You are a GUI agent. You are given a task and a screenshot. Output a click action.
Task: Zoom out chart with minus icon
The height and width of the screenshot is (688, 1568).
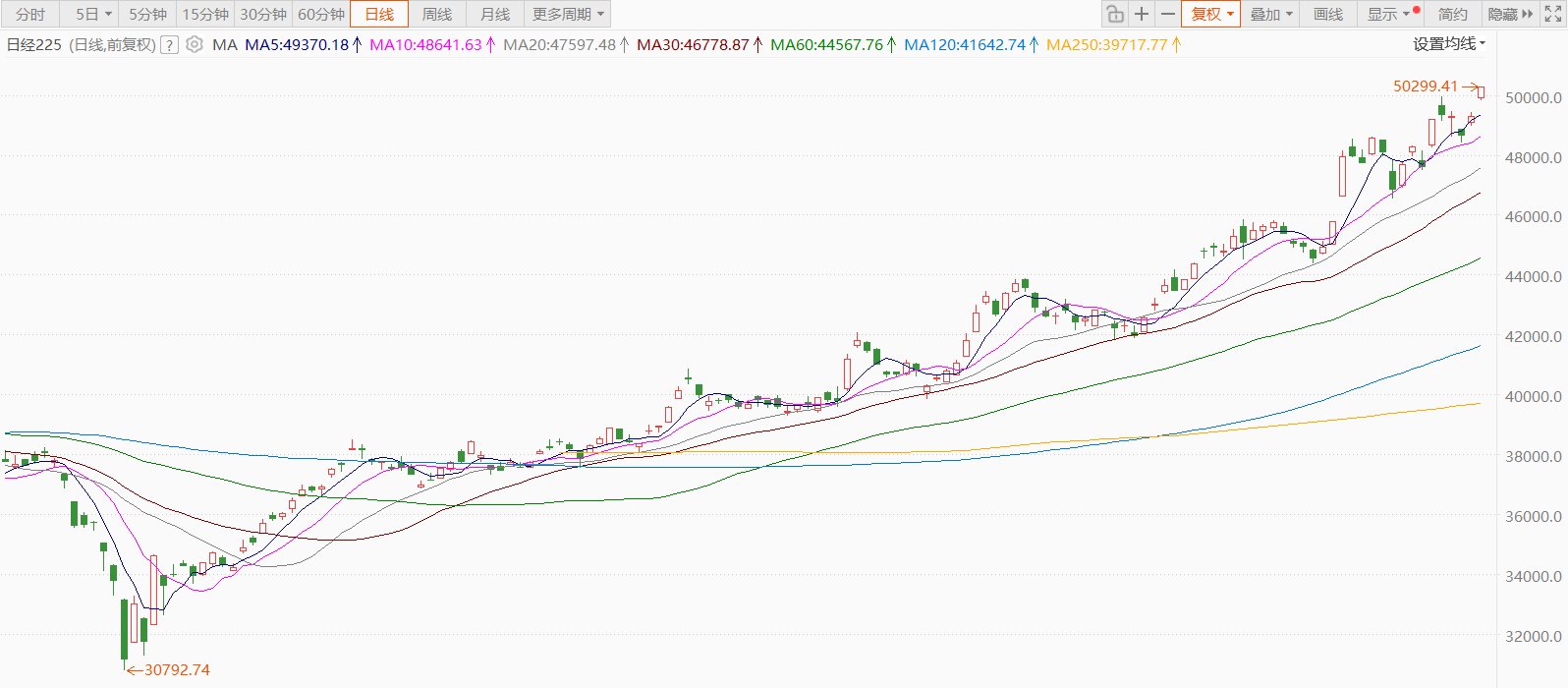click(x=1167, y=14)
